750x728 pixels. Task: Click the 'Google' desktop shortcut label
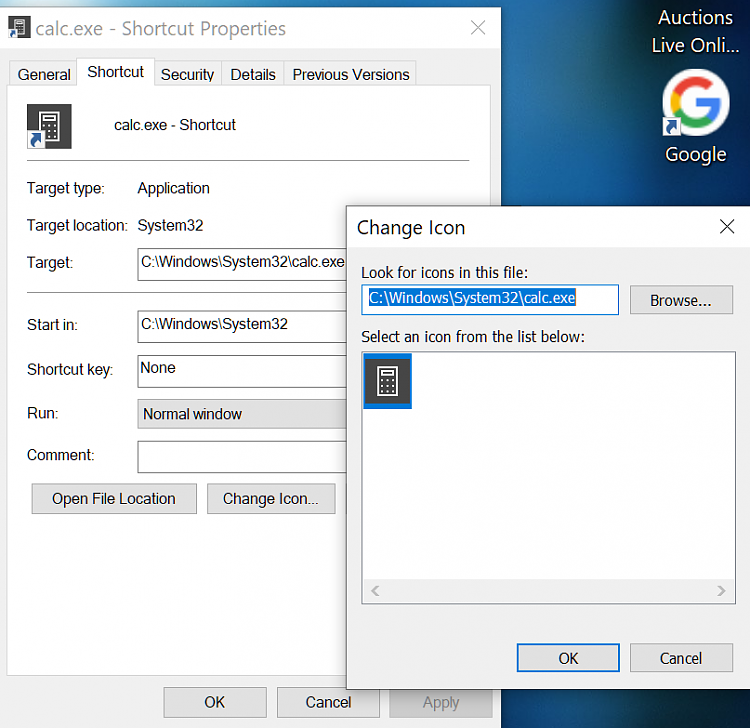(695, 154)
